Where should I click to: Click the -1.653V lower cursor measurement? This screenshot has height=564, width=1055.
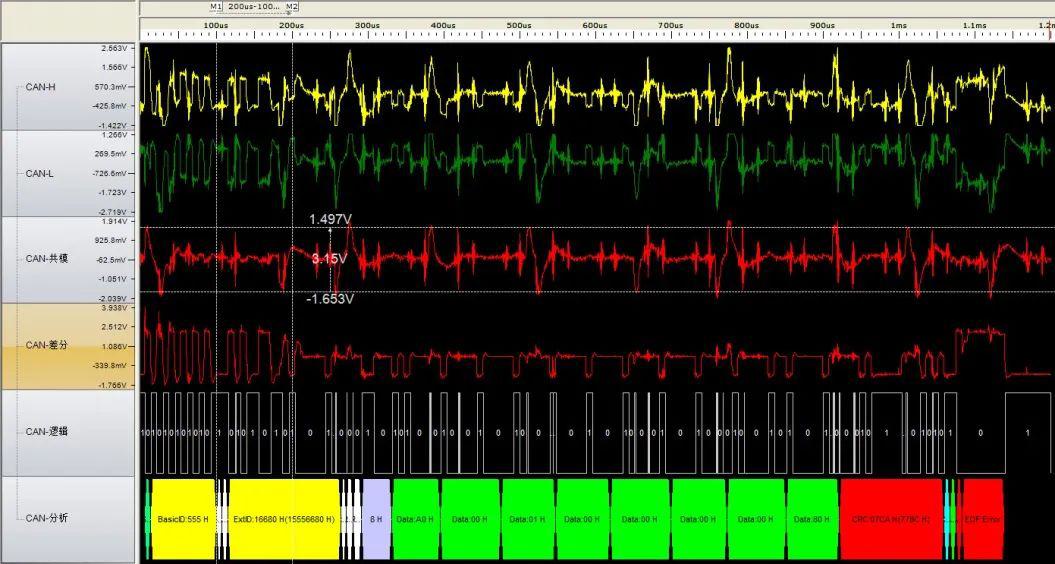point(330,299)
